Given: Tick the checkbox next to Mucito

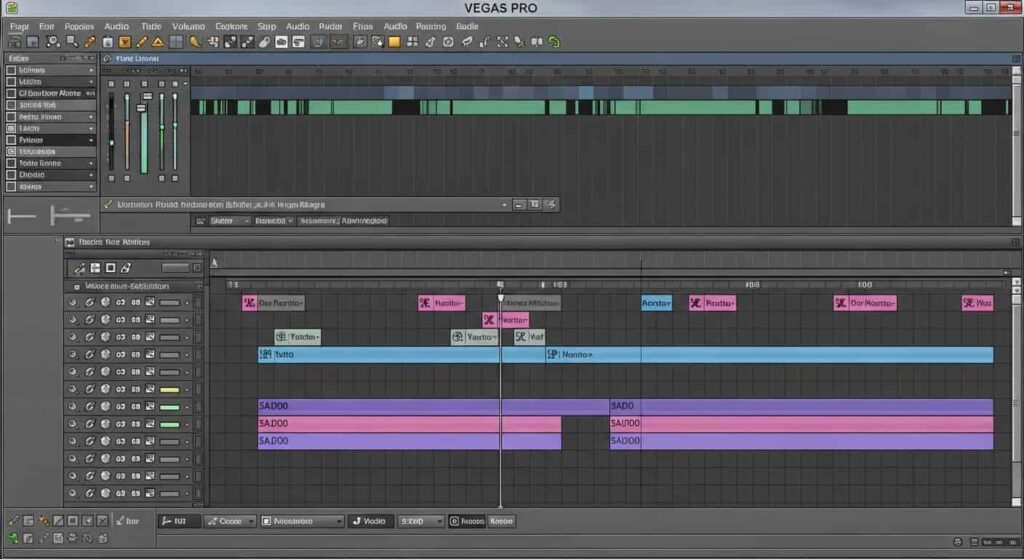Looking at the screenshot, I should pos(11,82).
